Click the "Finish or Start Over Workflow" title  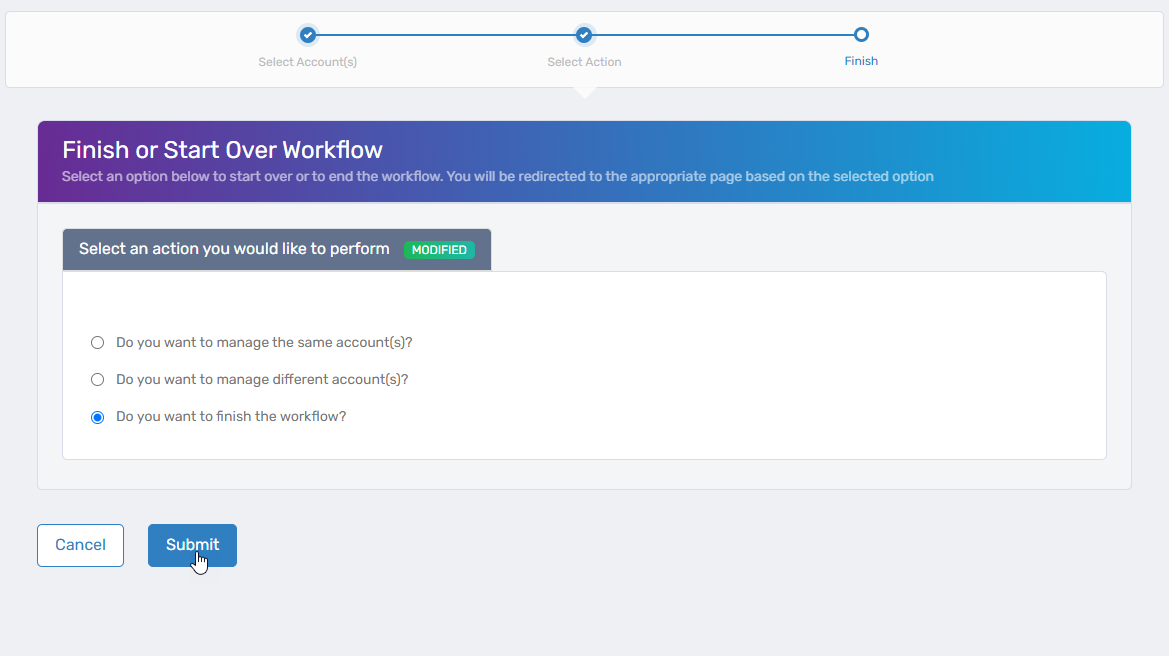click(x=222, y=150)
